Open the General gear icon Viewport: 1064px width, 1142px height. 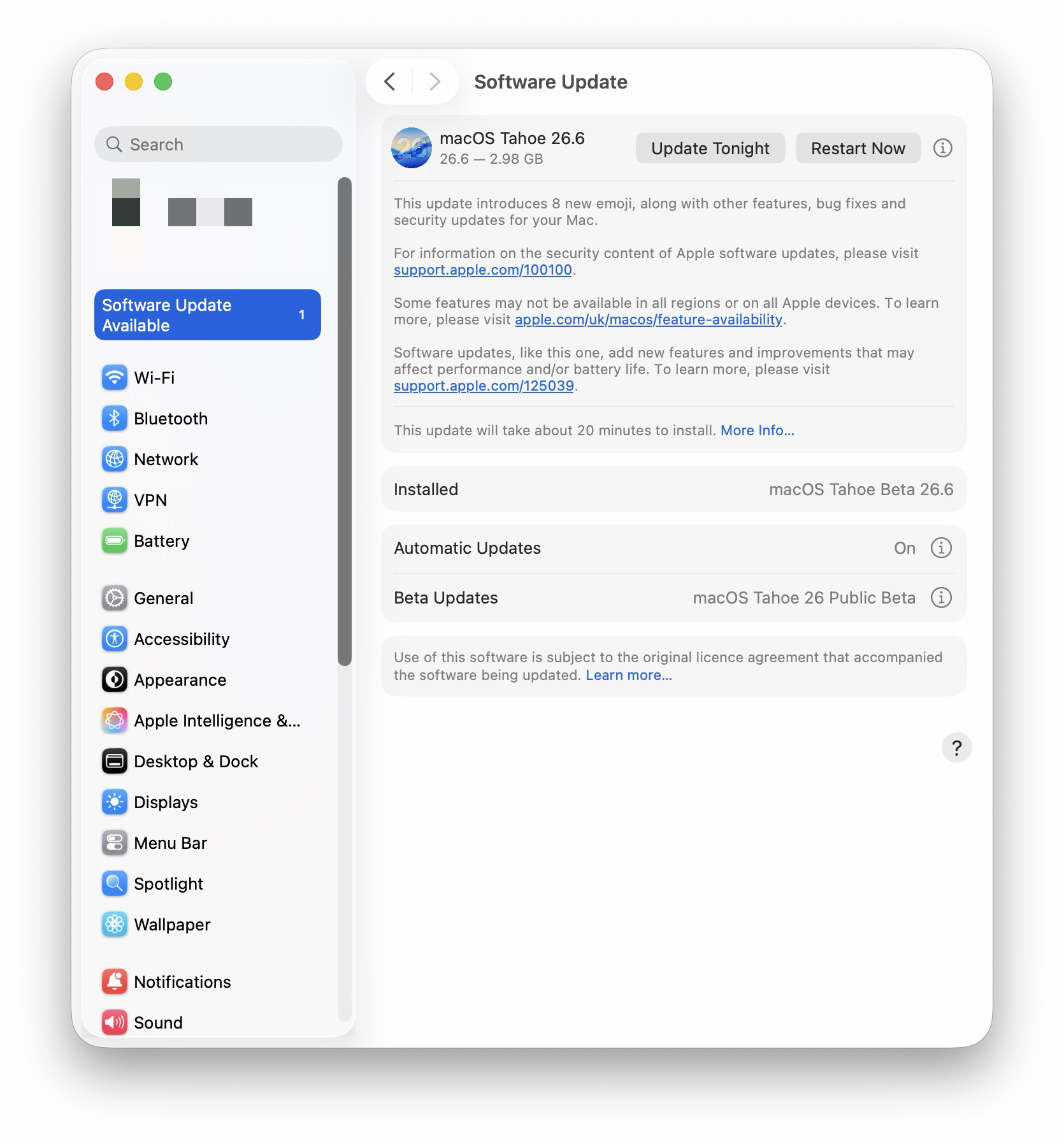(x=115, y=598)
